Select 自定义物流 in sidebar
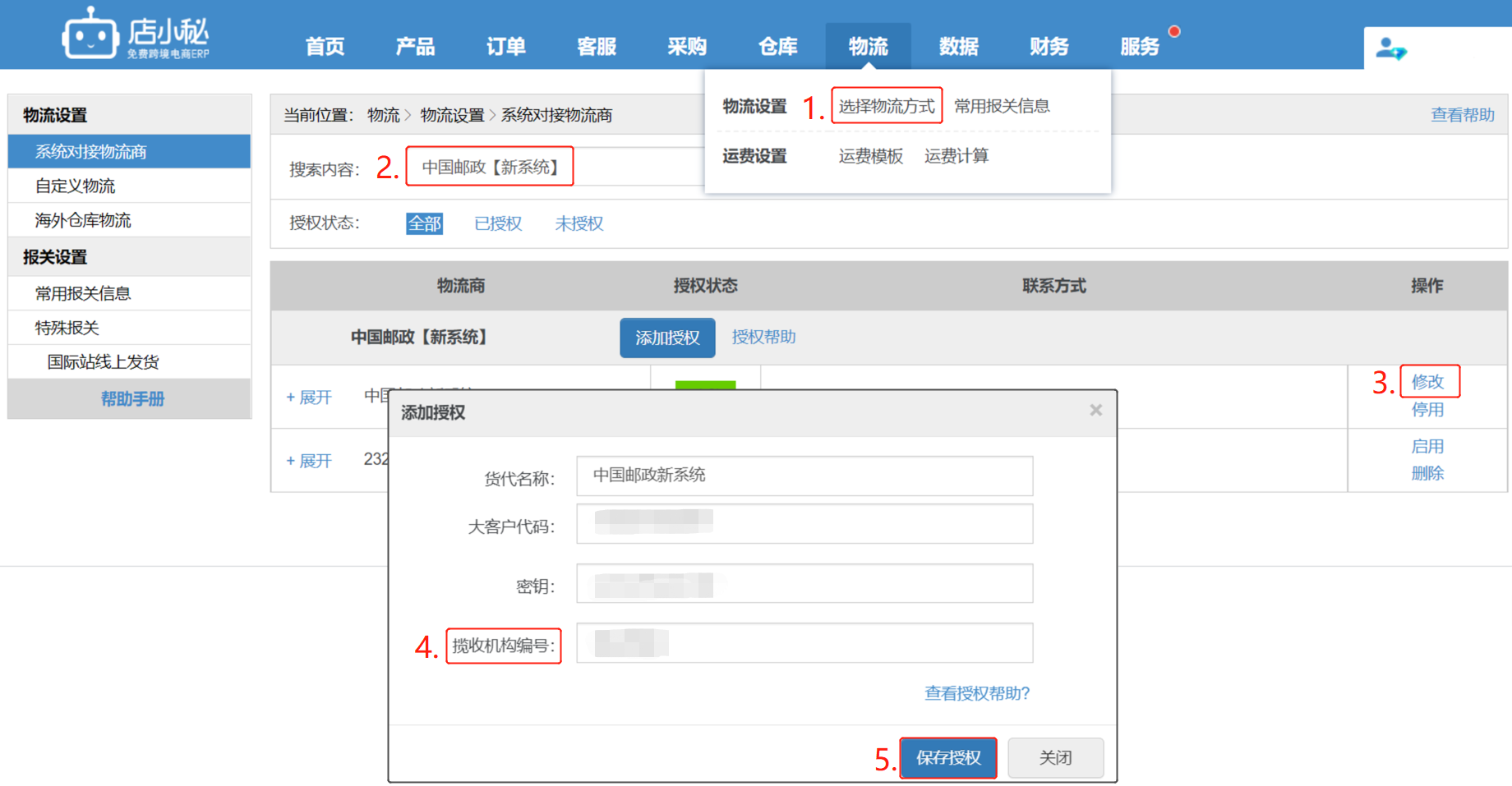Viewport: 1512px width, 786px height. (x=129, y=186)
